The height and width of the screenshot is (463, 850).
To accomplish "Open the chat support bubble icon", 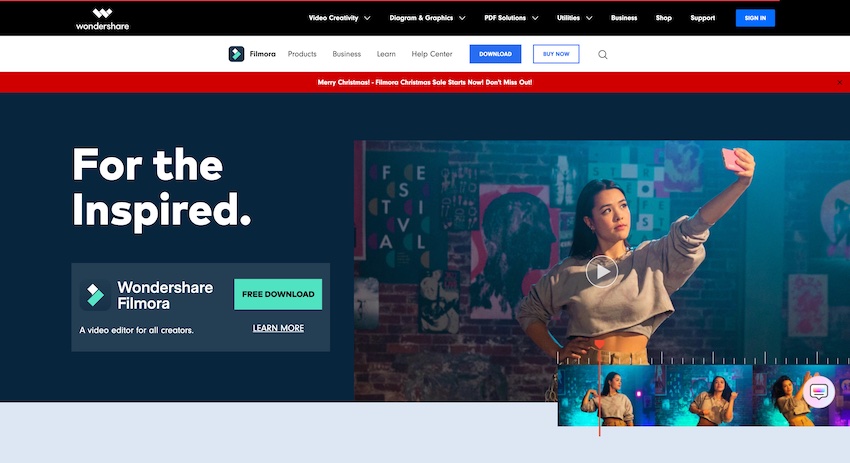I will pos(819,391).
